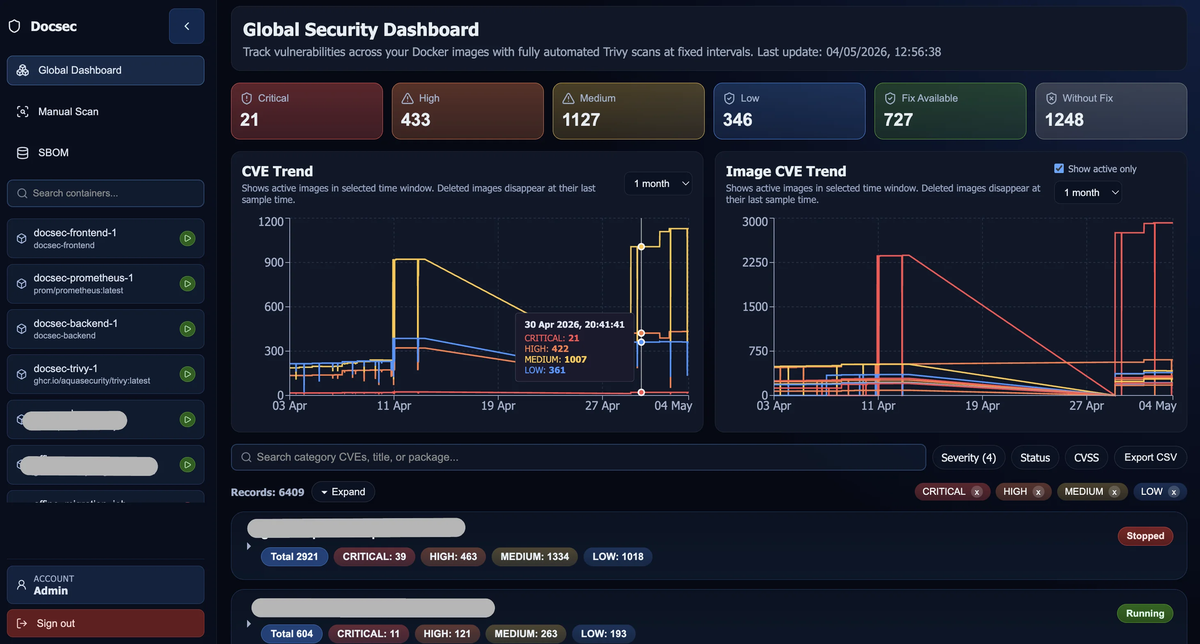Image resolution: width=1200 pixels, height=644 pixels.
Task: Click the Medium 1127 summary card
Action: click(x=629, y=111)
